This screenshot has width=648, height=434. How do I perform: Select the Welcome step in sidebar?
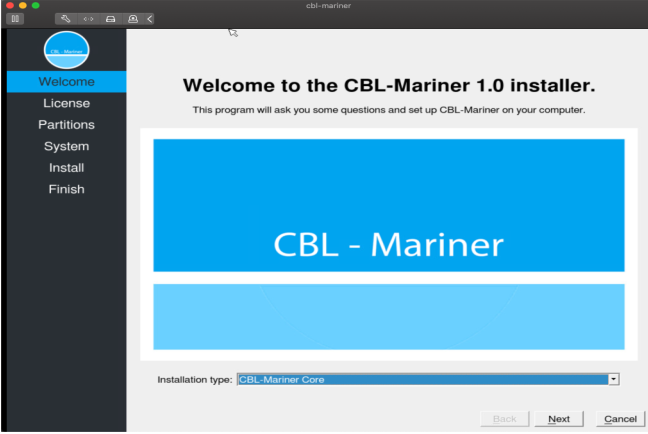pos(67,81)
